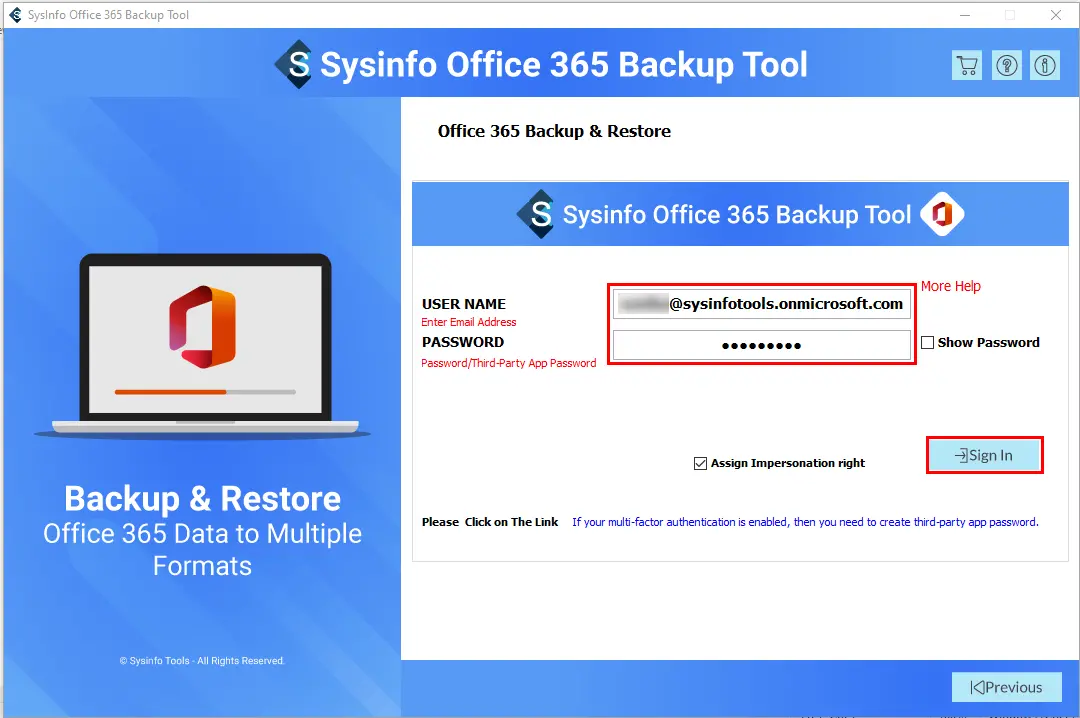Click the question mark help icon

tap(1006, 65)
